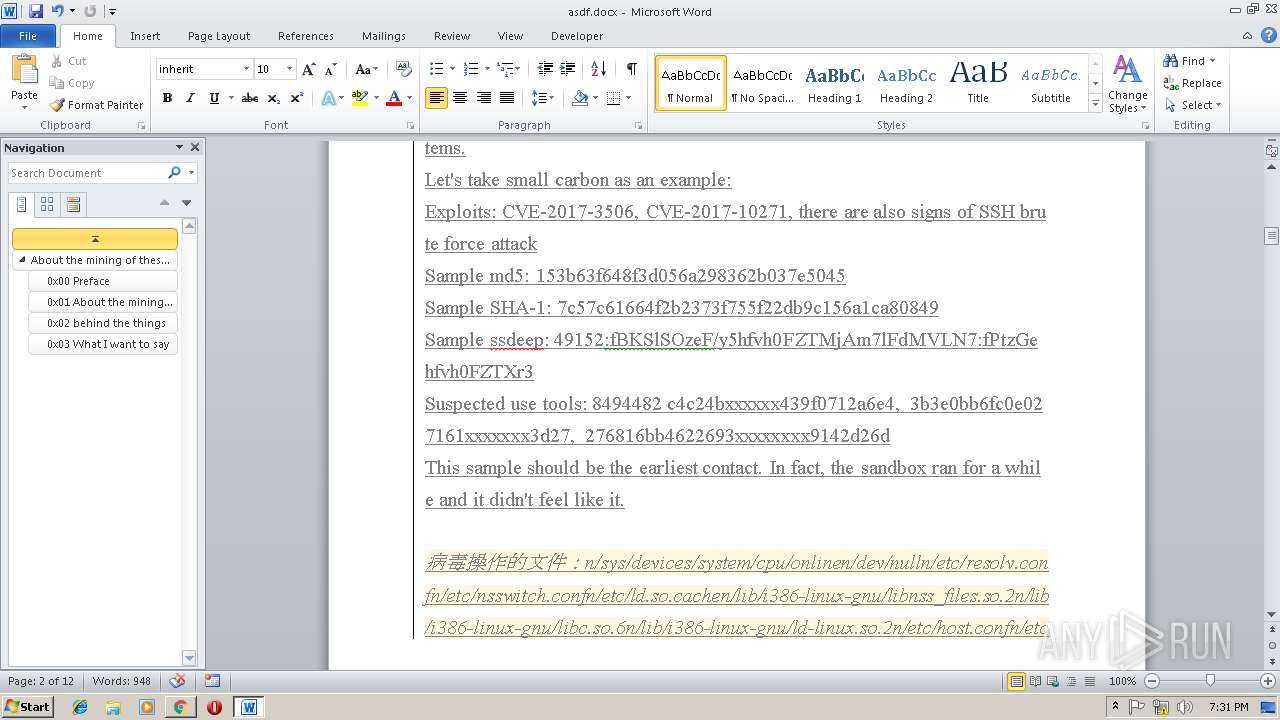The image size is (1280, 720).
Task: Click the Copy command
Action: [x=72, y=83]
